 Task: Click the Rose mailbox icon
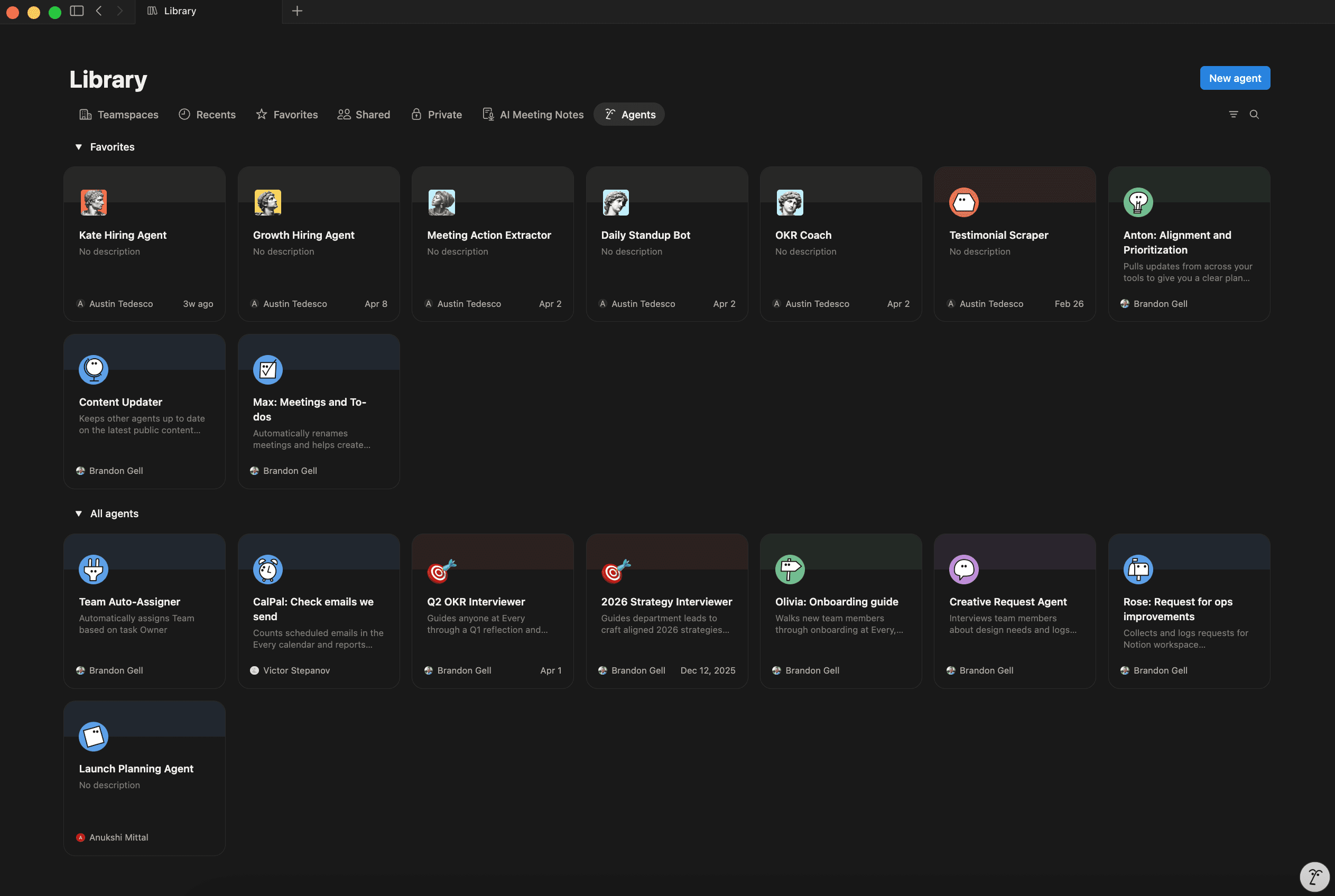coord(1138,569)
